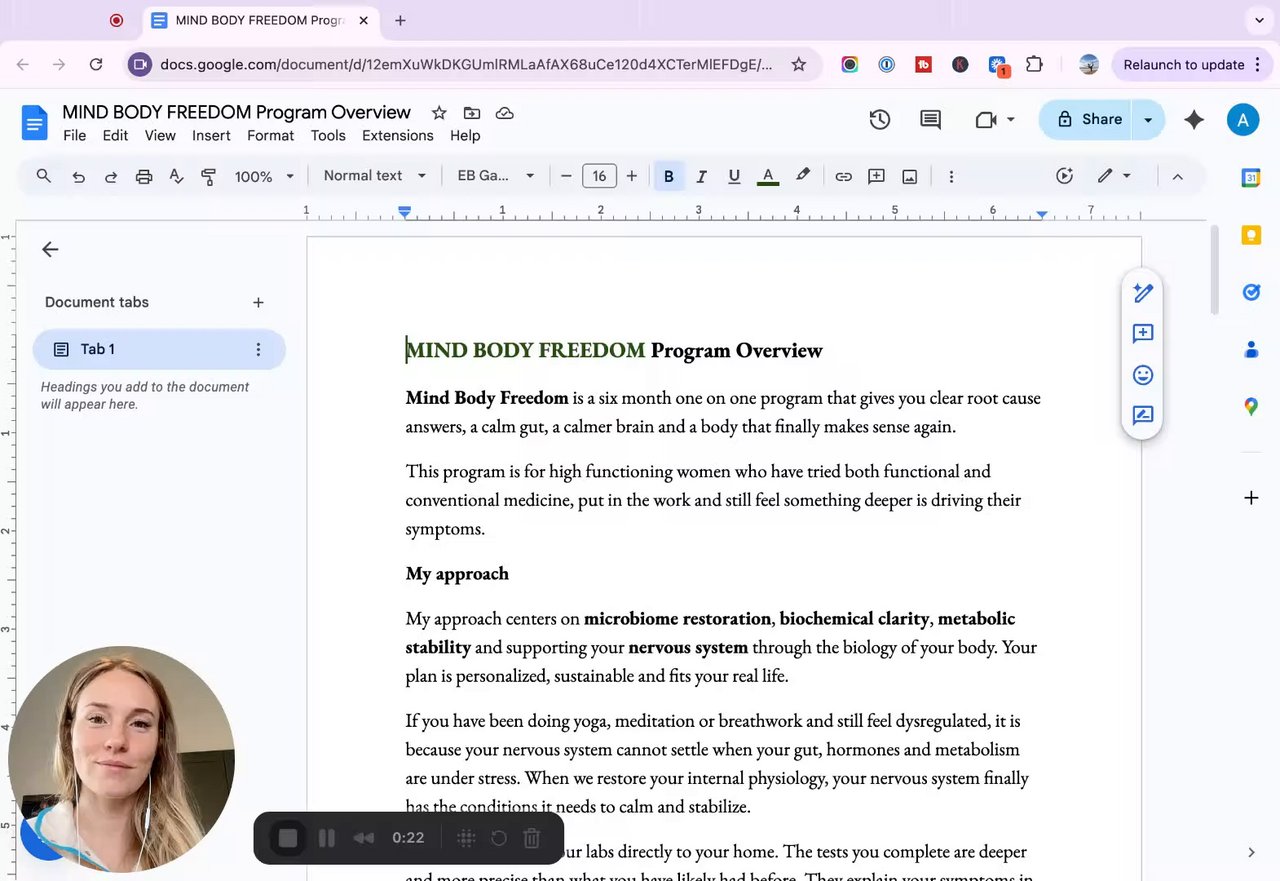Open Google Keep side panel

pyautogui.click(x=1251, y=236)
